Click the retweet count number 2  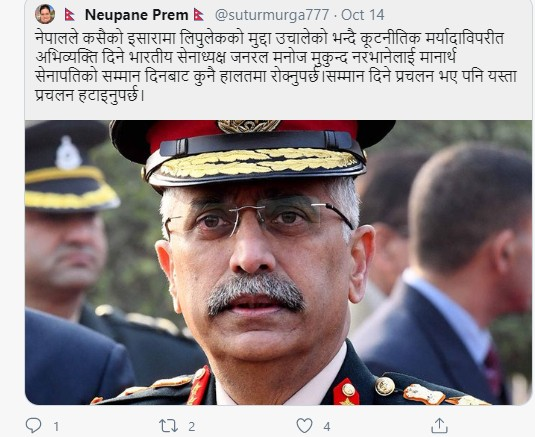click(191, 426)
